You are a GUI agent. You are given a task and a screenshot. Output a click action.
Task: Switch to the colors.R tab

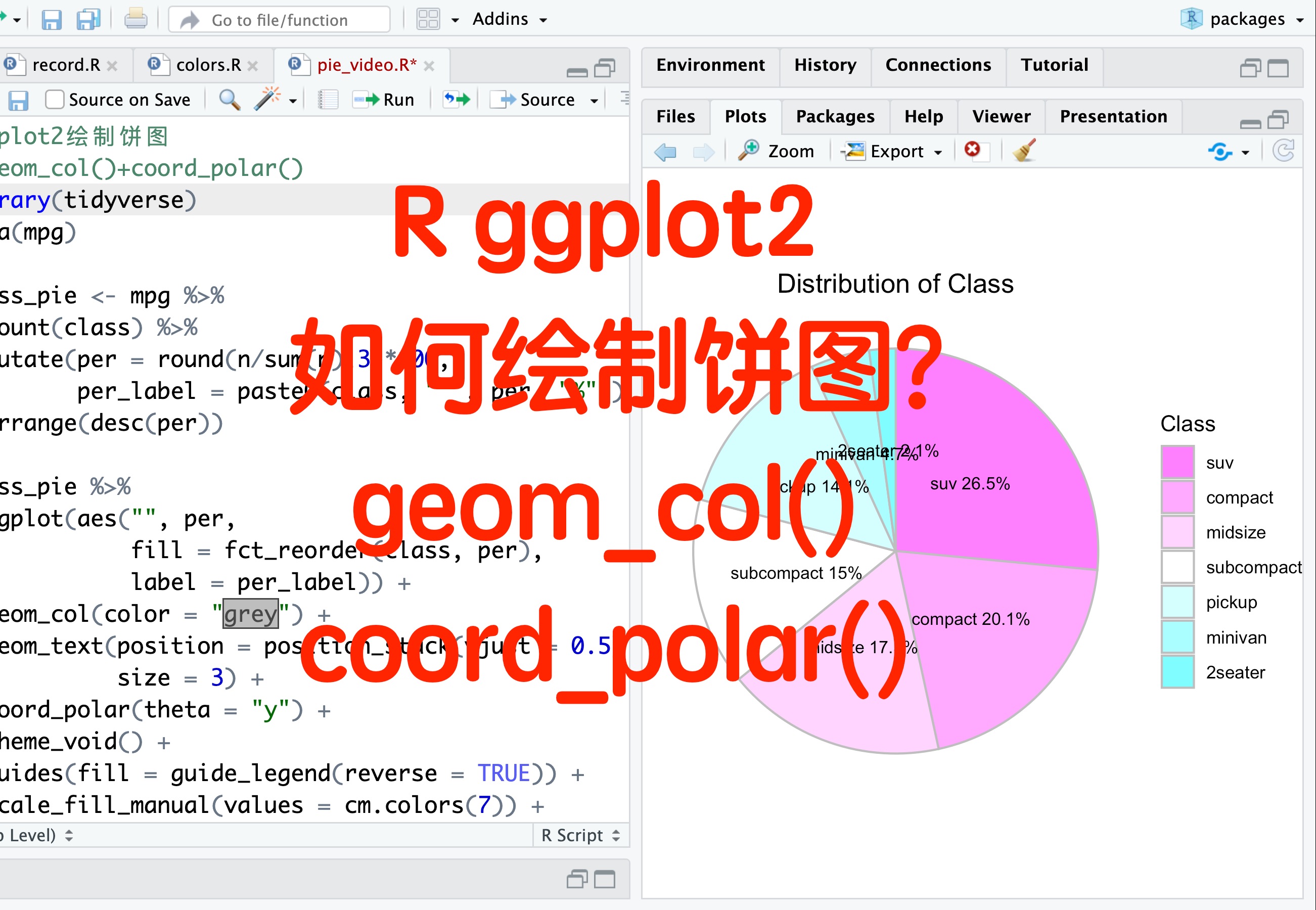[208, 65]
